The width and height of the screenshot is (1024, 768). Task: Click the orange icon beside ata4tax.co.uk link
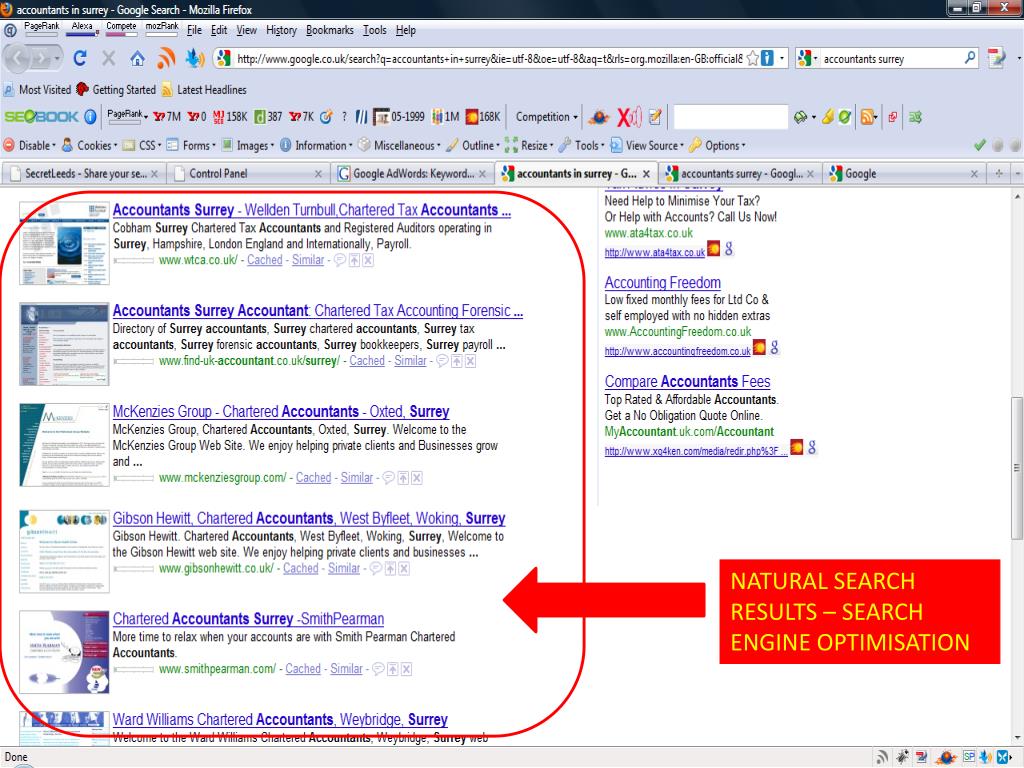714,249
